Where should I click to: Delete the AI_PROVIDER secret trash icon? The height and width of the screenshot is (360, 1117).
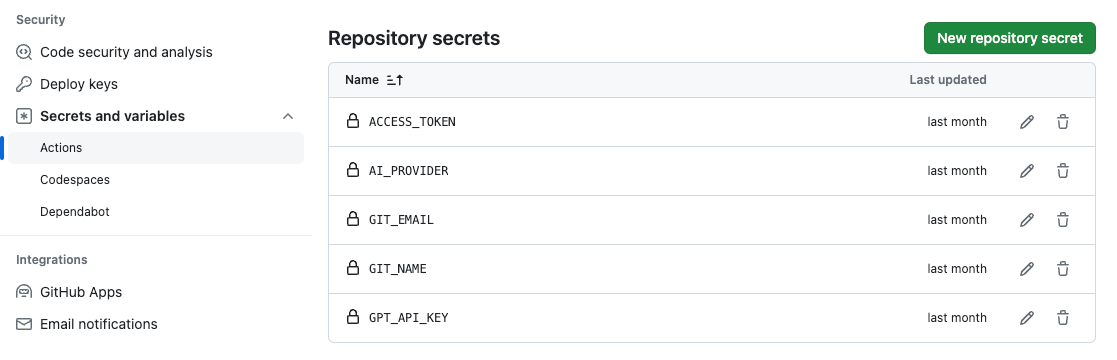pyautogui.click(x=1063, y=171)
